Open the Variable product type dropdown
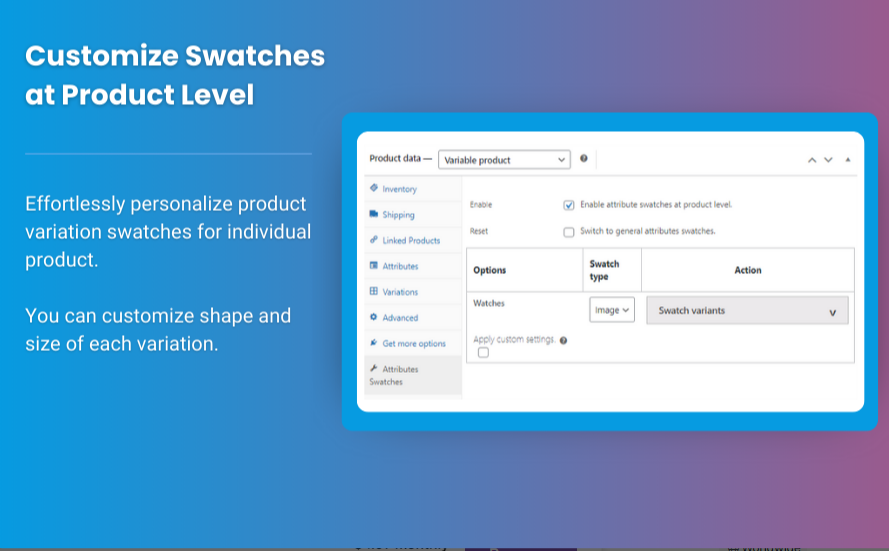Screen dimensions: 889x551 (504, 160)
